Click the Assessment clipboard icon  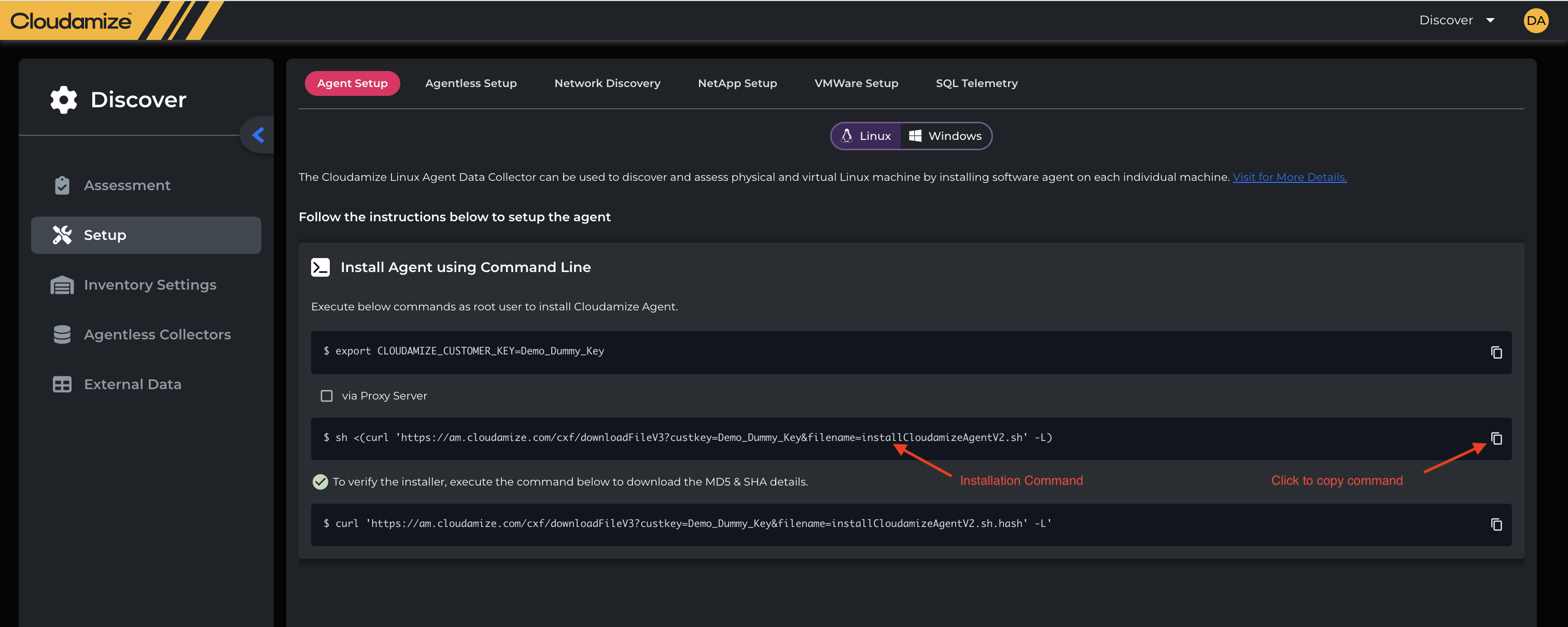point(62,186)
